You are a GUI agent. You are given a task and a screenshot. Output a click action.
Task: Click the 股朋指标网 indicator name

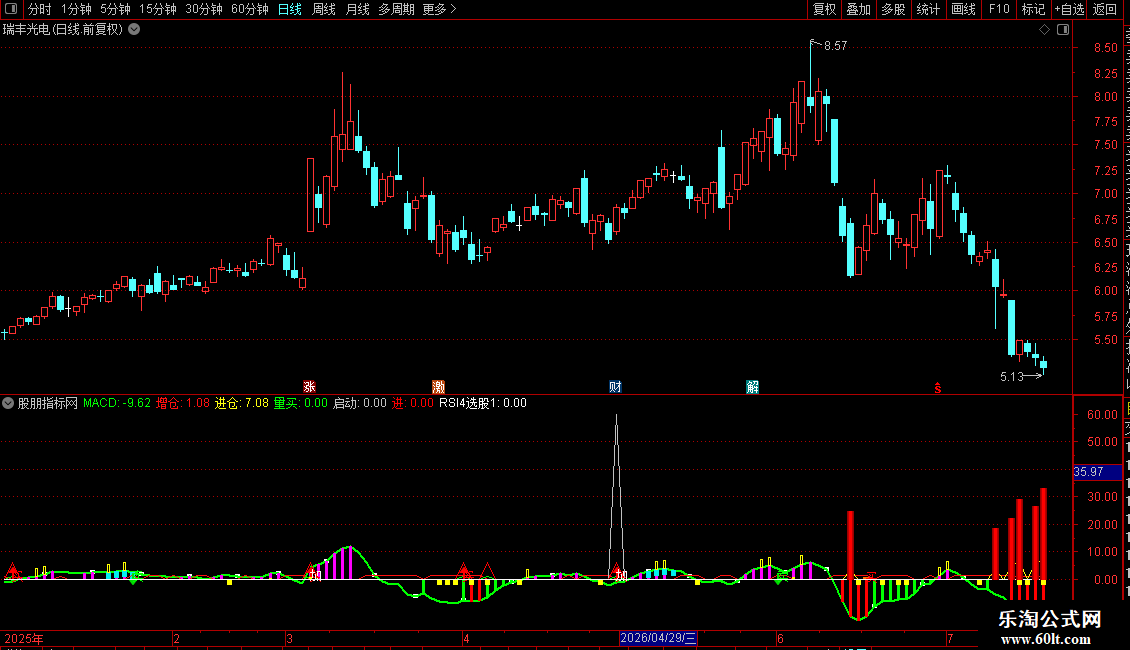(x=48, y=404)
